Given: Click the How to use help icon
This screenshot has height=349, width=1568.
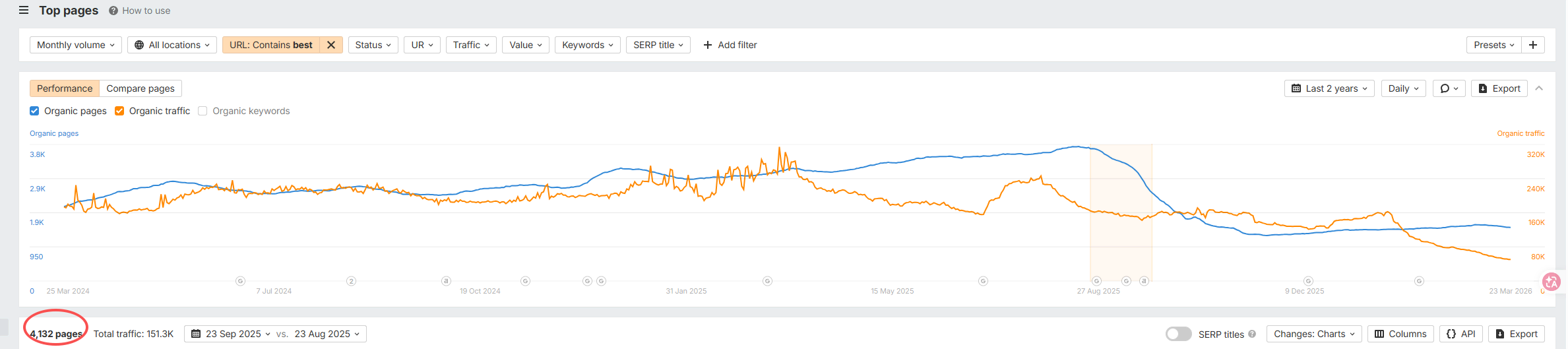Looking at the screenshot, I should tap(113, 11).
